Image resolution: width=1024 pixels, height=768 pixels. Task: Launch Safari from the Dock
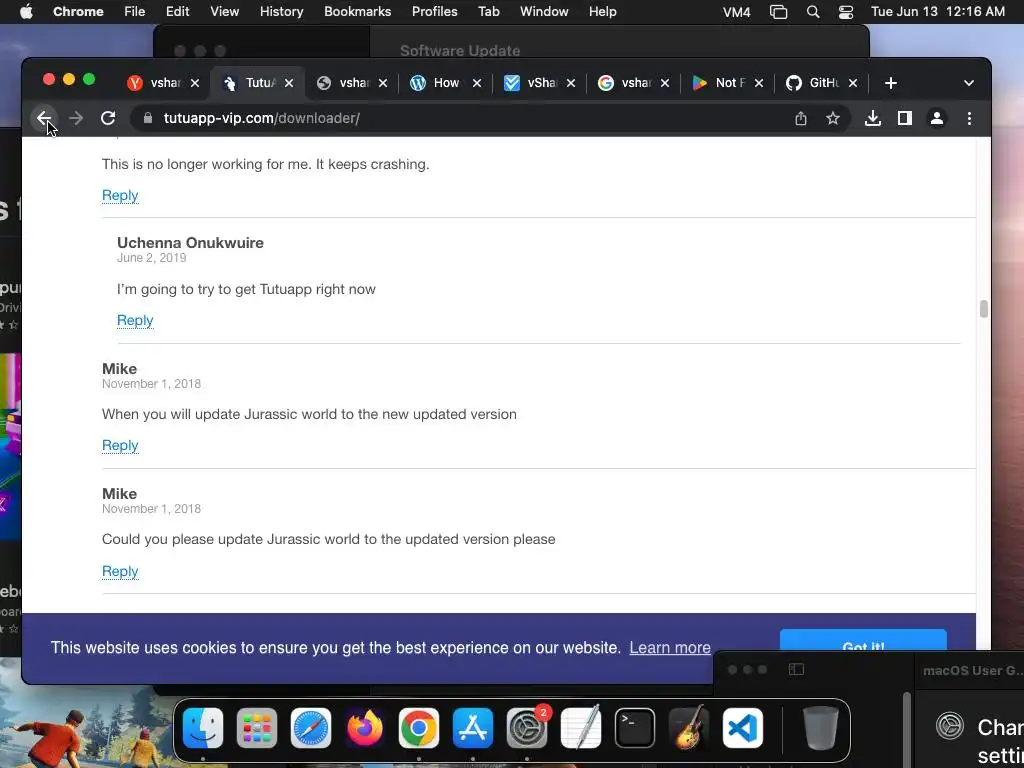pos(311,728)
